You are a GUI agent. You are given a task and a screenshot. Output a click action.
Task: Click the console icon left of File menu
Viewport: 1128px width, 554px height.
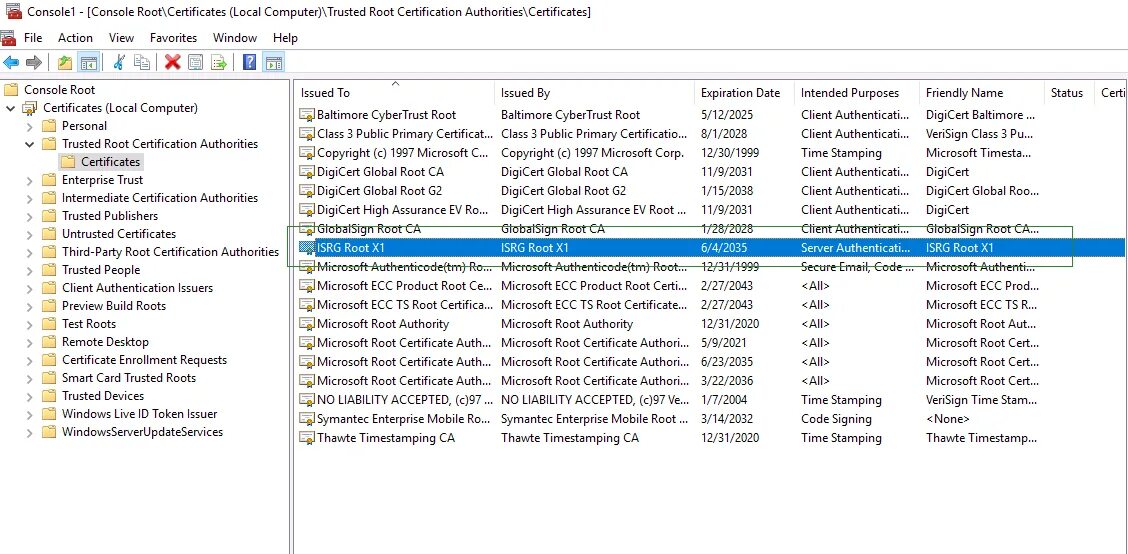coord(8,37)
